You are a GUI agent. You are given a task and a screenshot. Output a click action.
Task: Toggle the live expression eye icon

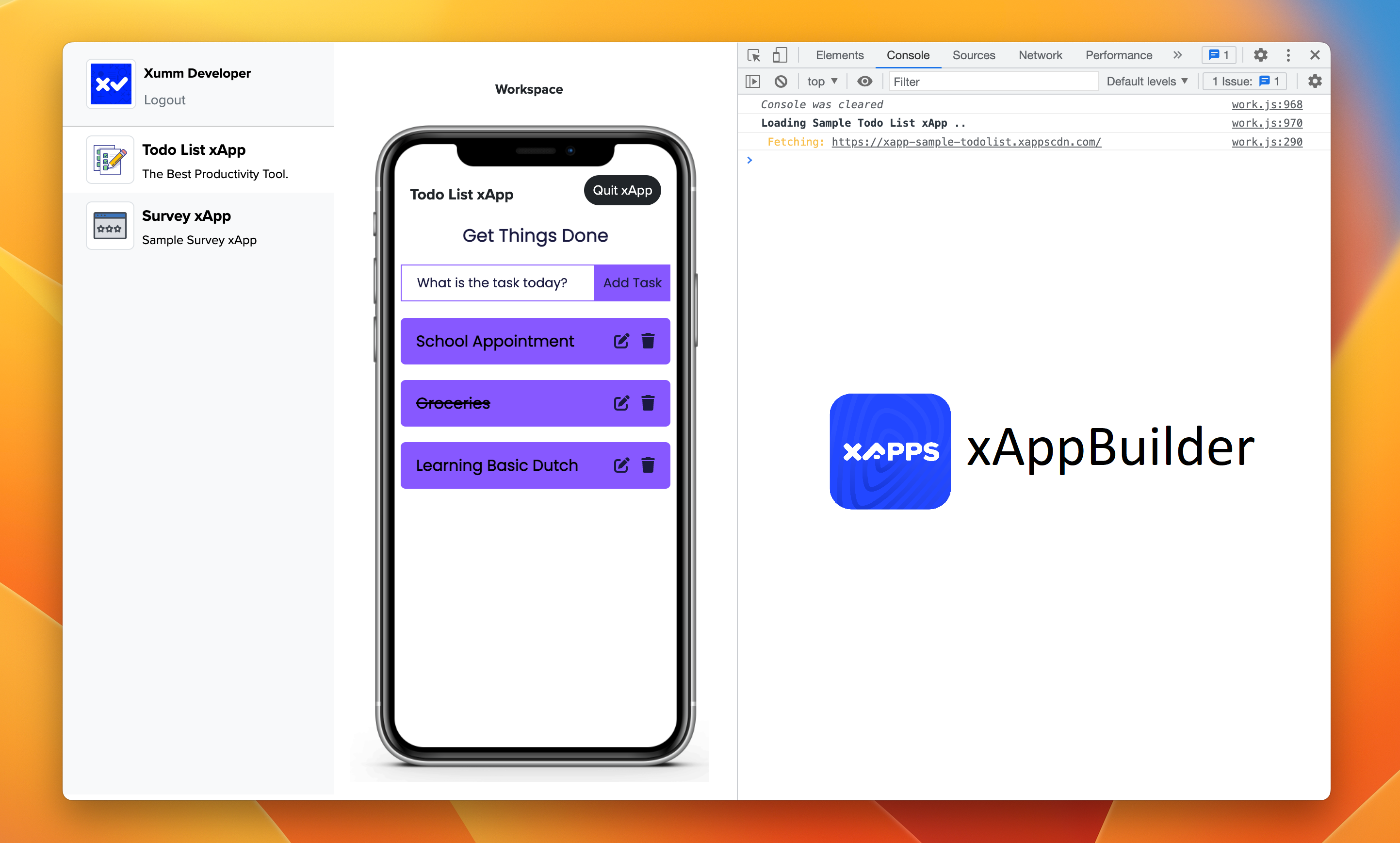click(864, 81)
